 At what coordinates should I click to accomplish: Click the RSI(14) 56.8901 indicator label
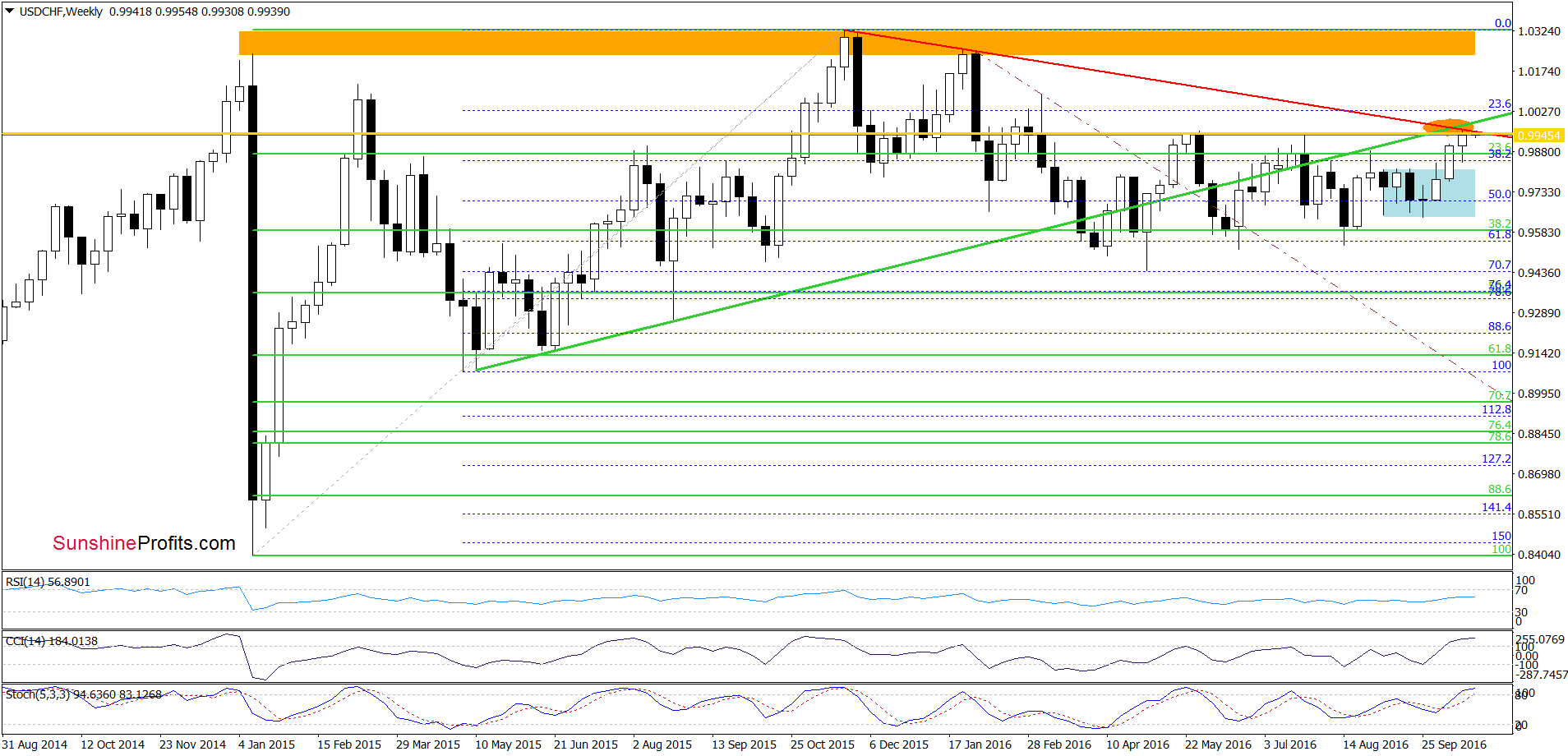(x=48, y=582)
